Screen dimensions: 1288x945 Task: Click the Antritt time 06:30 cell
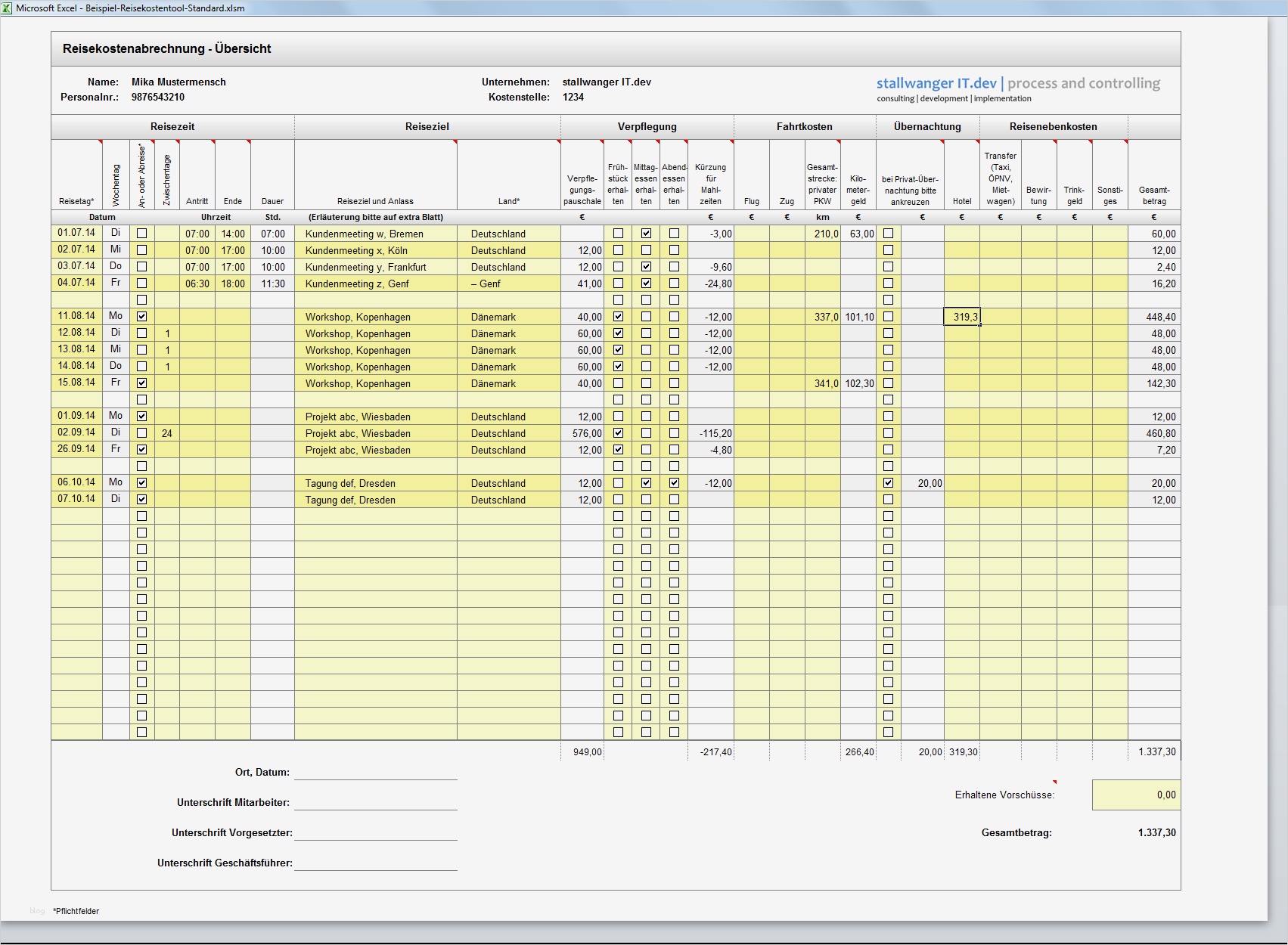click(197, 283)
